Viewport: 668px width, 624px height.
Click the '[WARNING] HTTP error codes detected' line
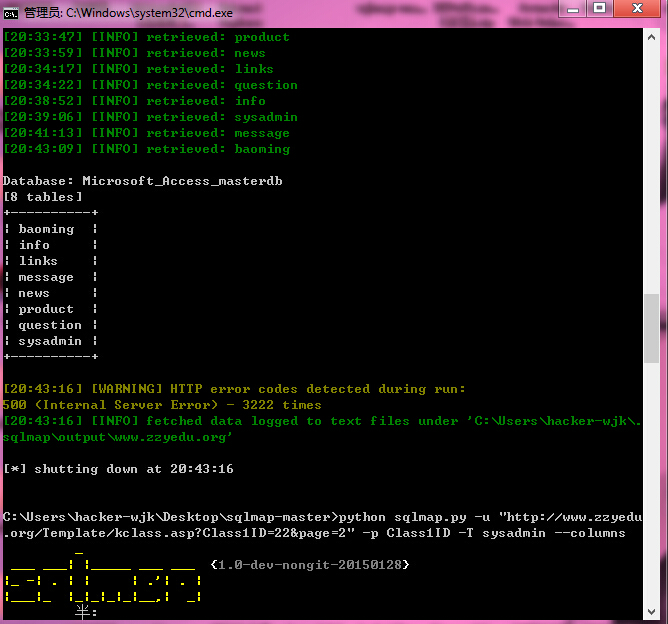pos(234,389)
